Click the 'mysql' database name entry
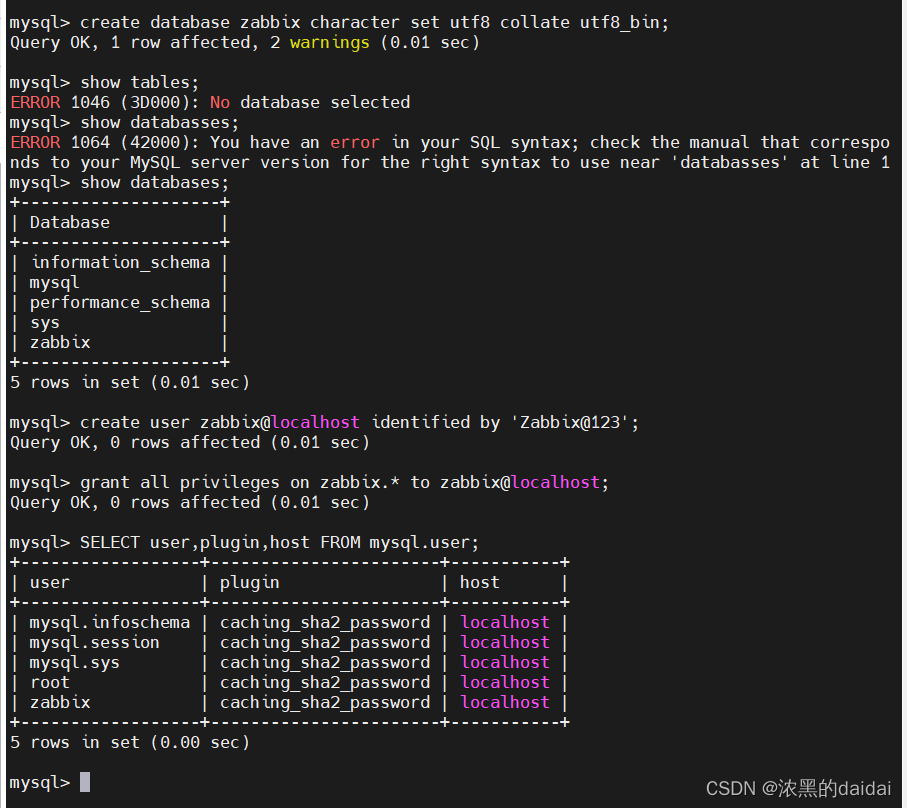This screenshot has width=907, height=808. point(54,282)
